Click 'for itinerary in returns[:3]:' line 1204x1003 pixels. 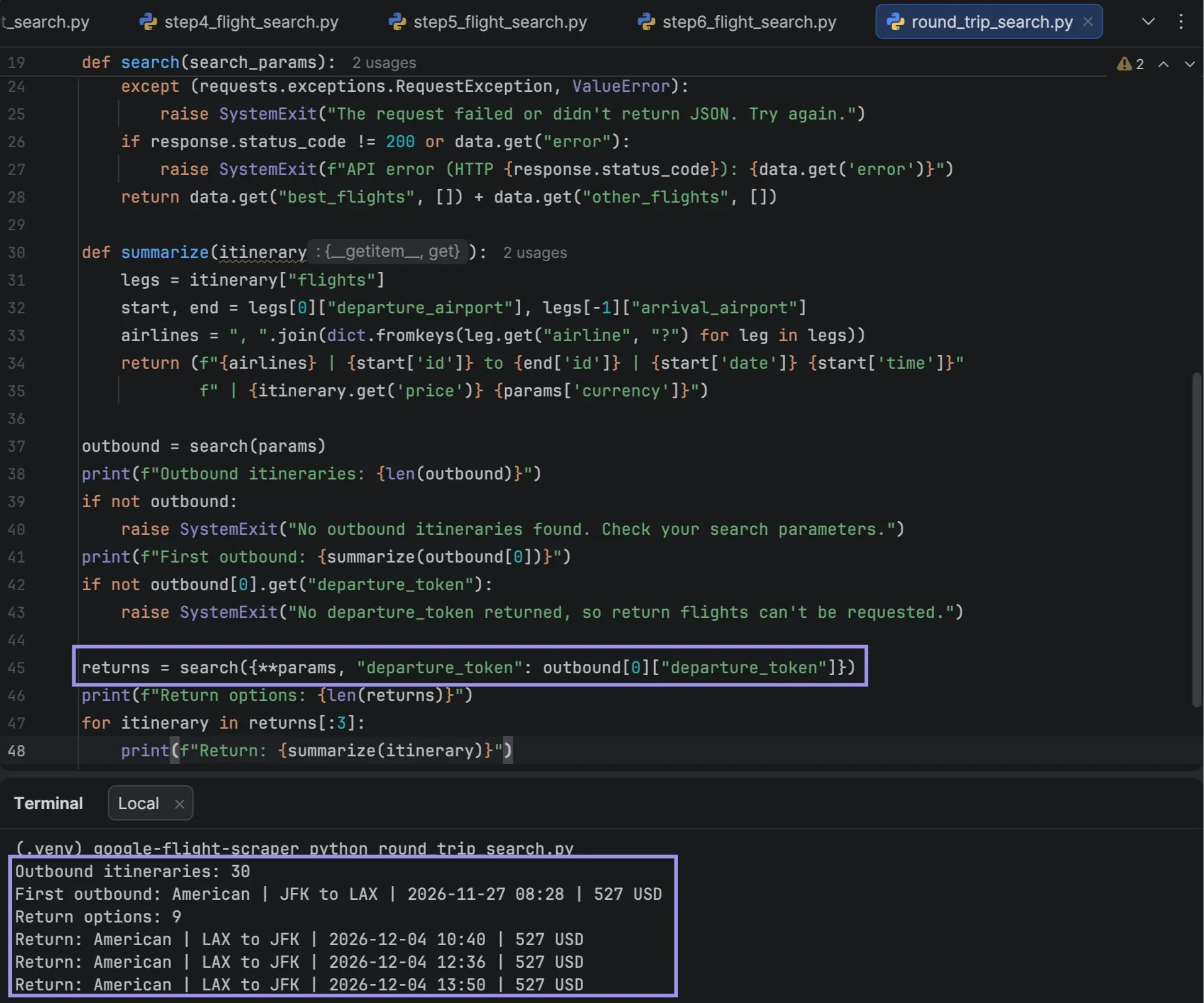(223, 723)
